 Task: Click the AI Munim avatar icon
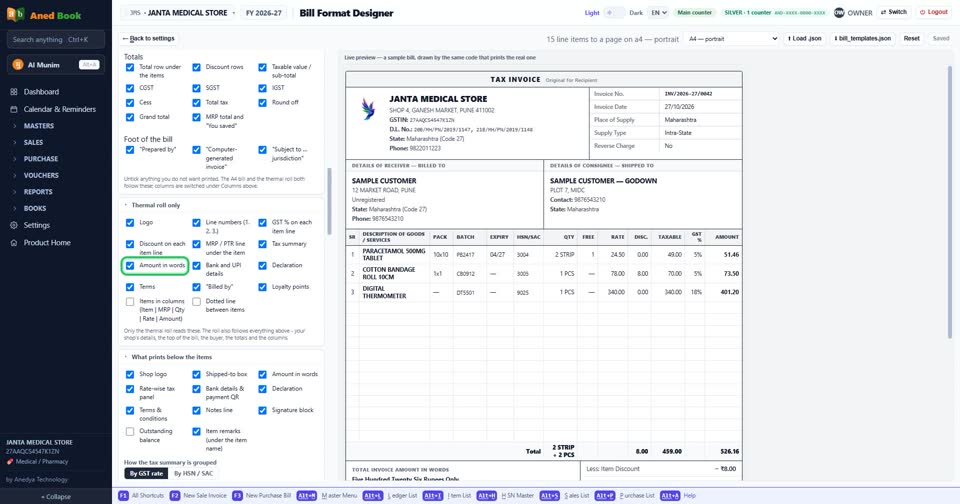18,64
